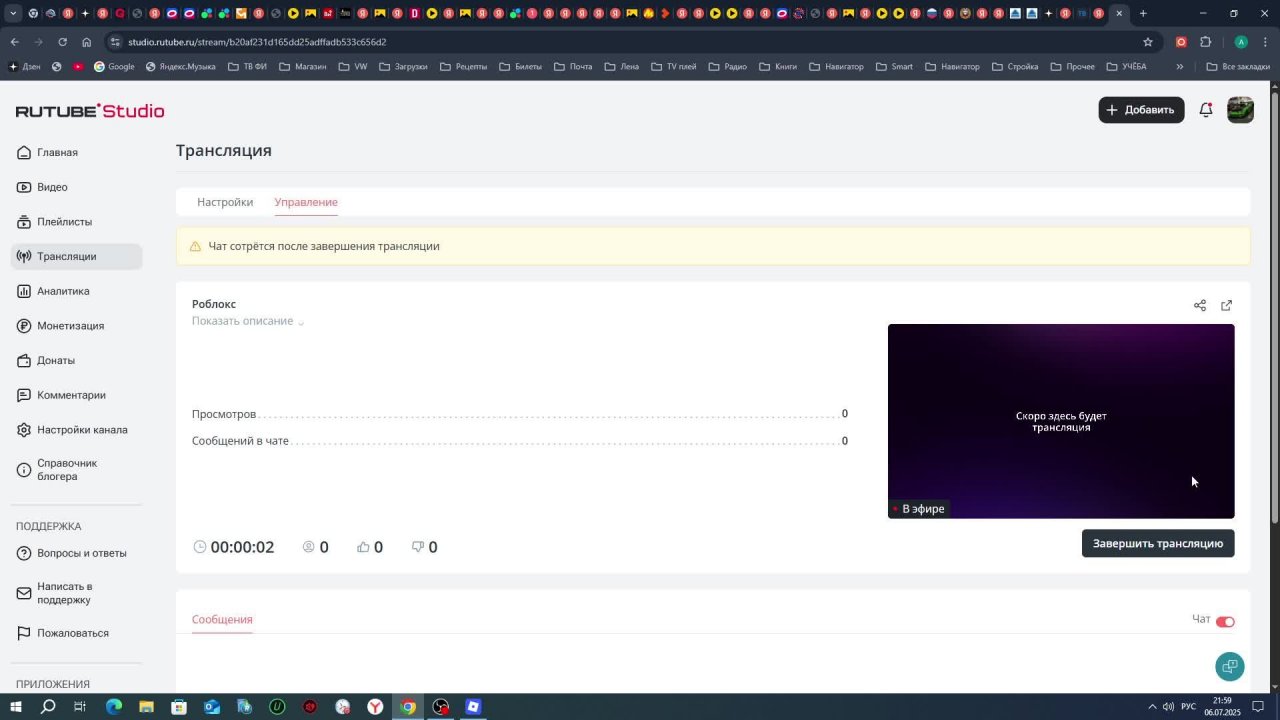Image resolution: width=1280 pixels, height=720 pixels.
Task: Open the volume control in the tray
Action: click(x=1168, y=707)
